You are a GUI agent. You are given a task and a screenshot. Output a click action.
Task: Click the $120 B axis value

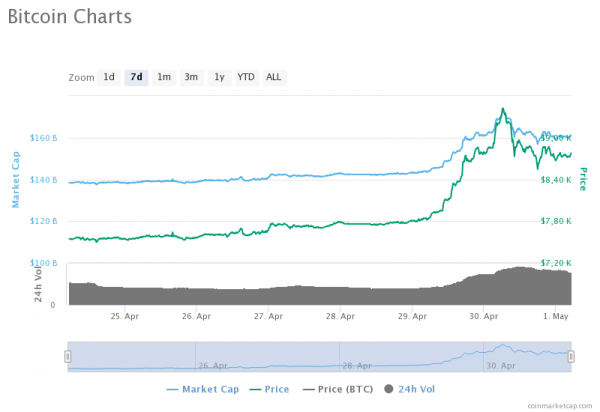[44, 221]
